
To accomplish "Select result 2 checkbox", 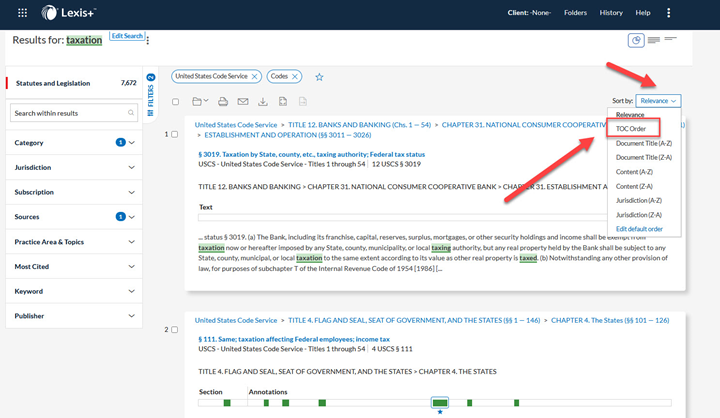I will pos(174,329).
